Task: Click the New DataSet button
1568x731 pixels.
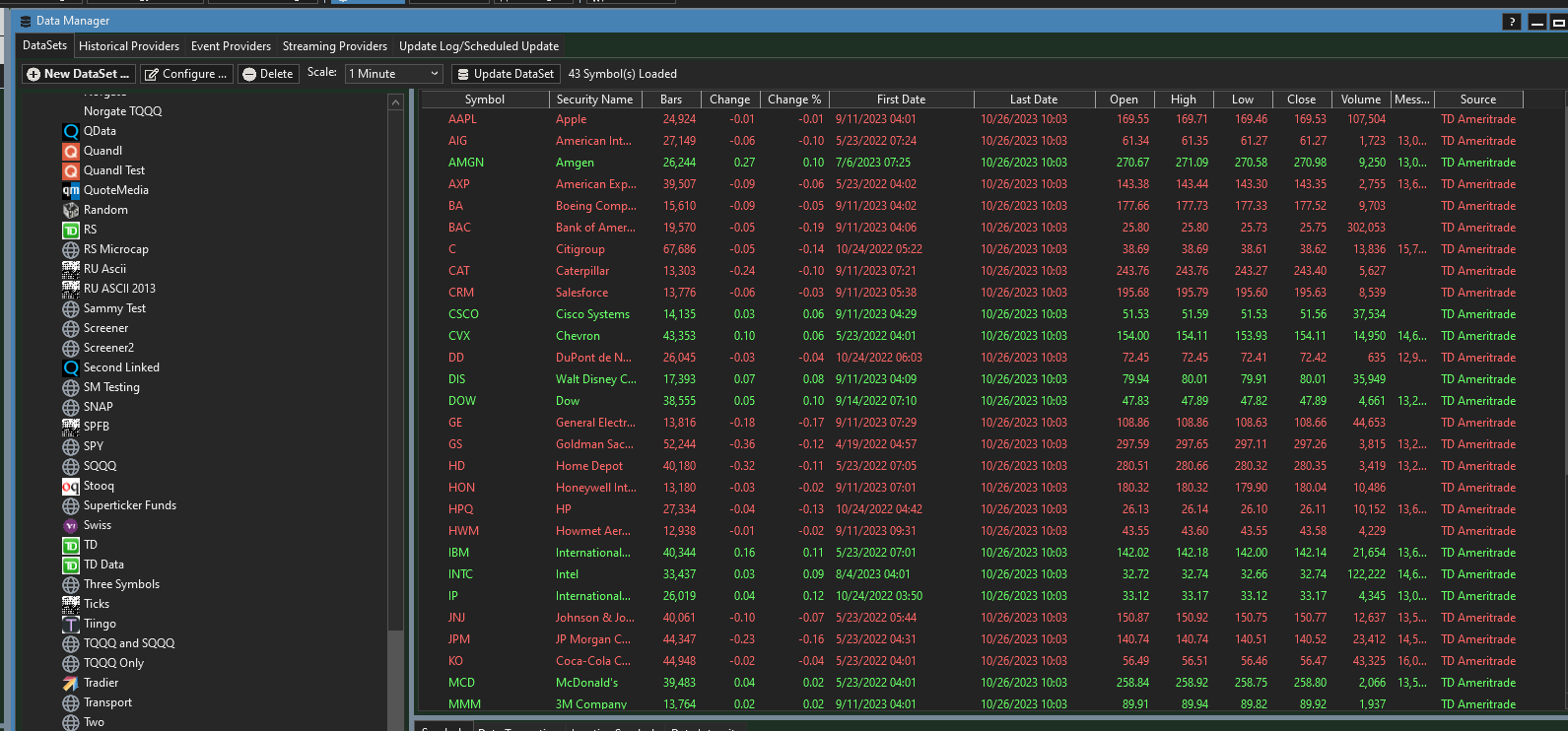Action: click(78, 74)
